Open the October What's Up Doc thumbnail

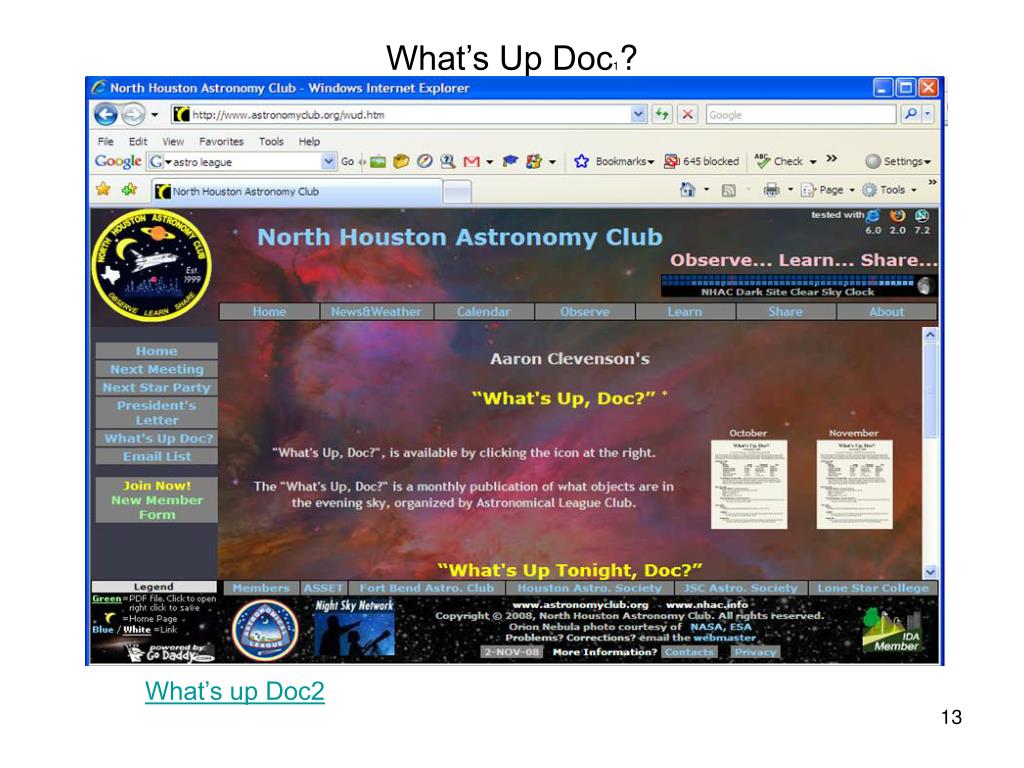(x=748, y=484)
